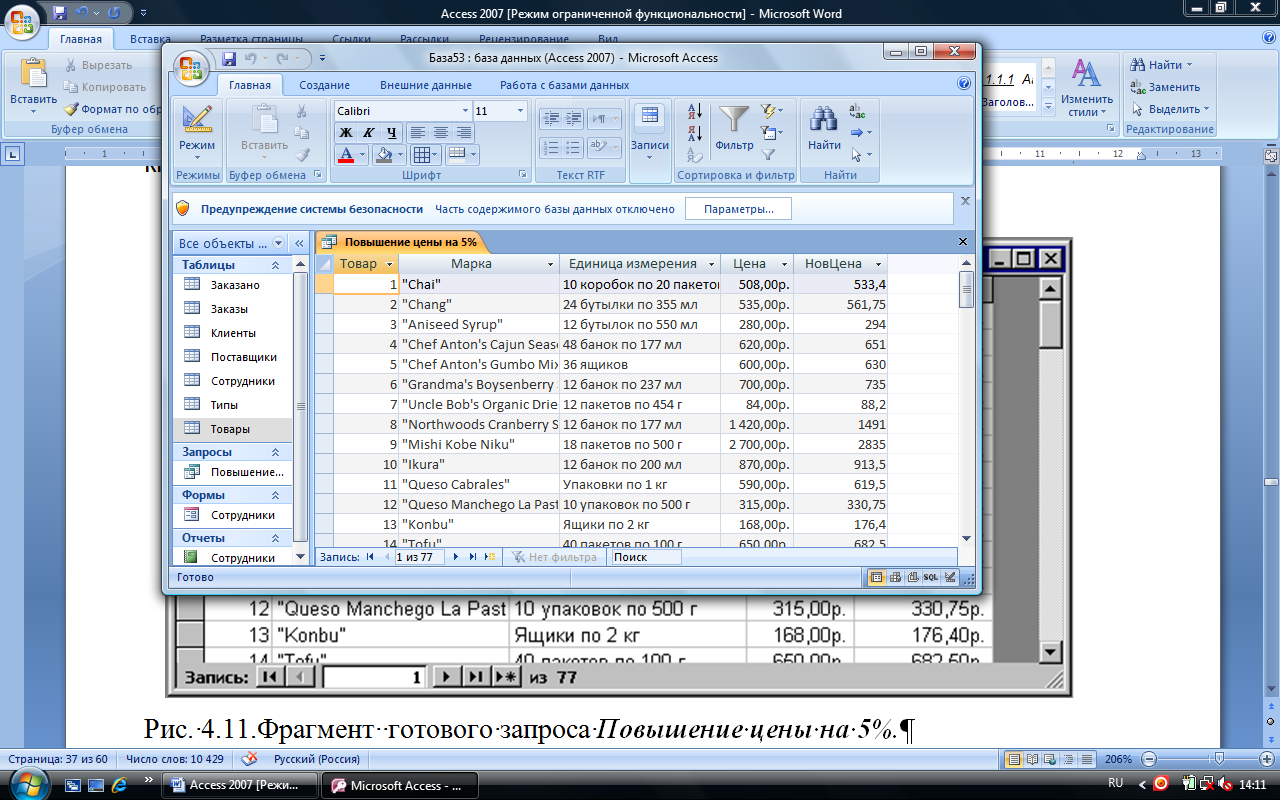Apply italic (К) formatting in Access

point(368,132)
